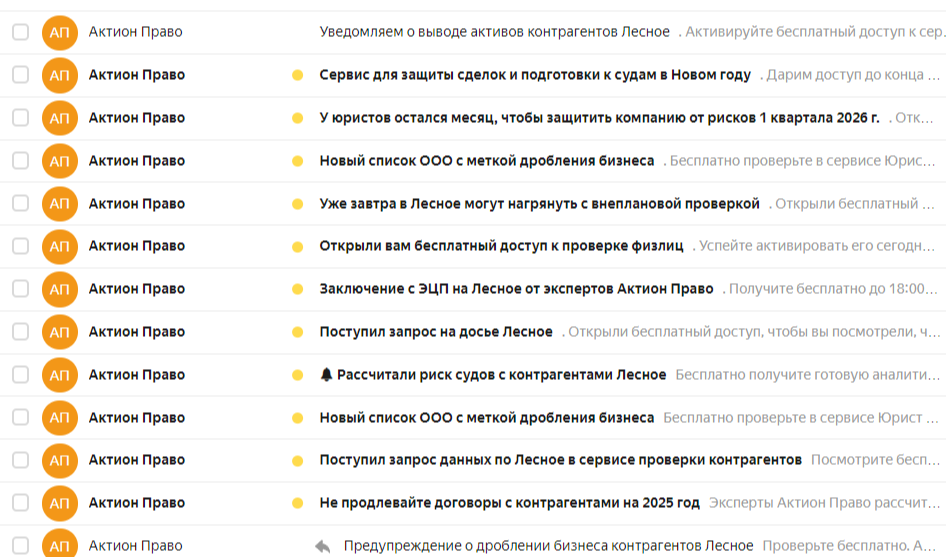Click the АП avatar of the 'Не продлевайте договоры' email
Image resolution: width=946 pixels, height=557 pixels.
60,503
